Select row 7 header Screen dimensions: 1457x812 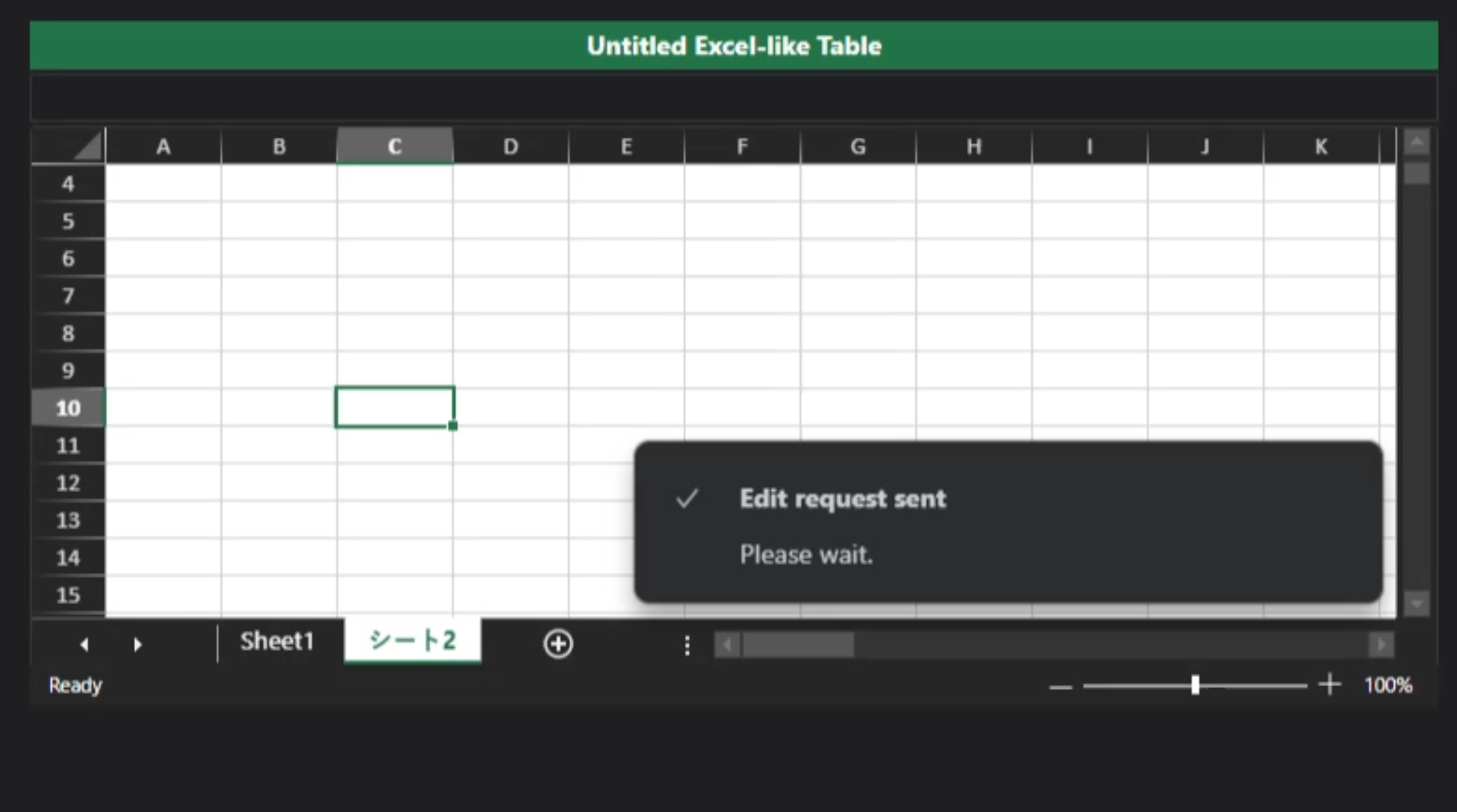point(68,296)
